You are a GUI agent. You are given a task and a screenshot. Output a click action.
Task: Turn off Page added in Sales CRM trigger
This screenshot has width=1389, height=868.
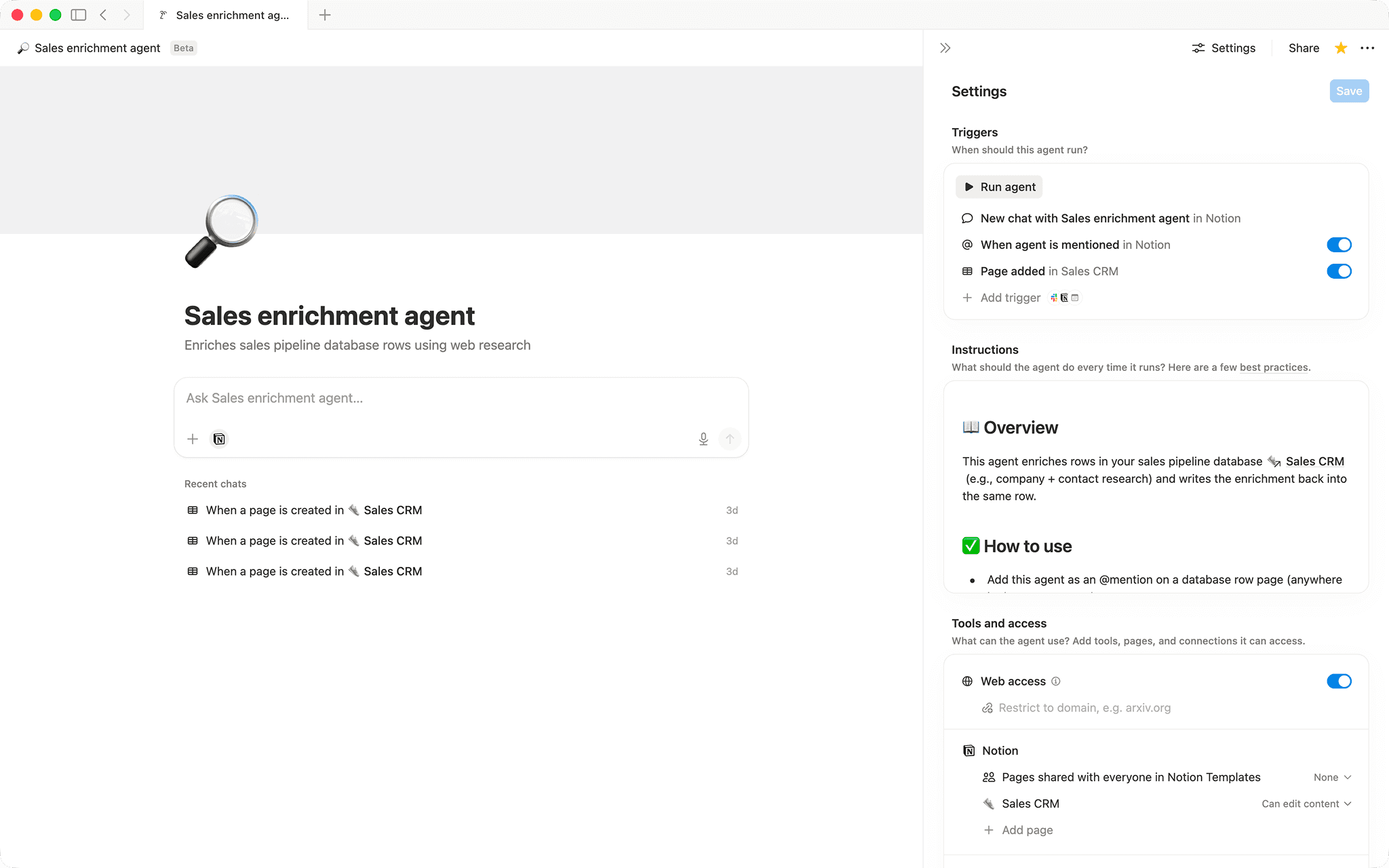1339,271
